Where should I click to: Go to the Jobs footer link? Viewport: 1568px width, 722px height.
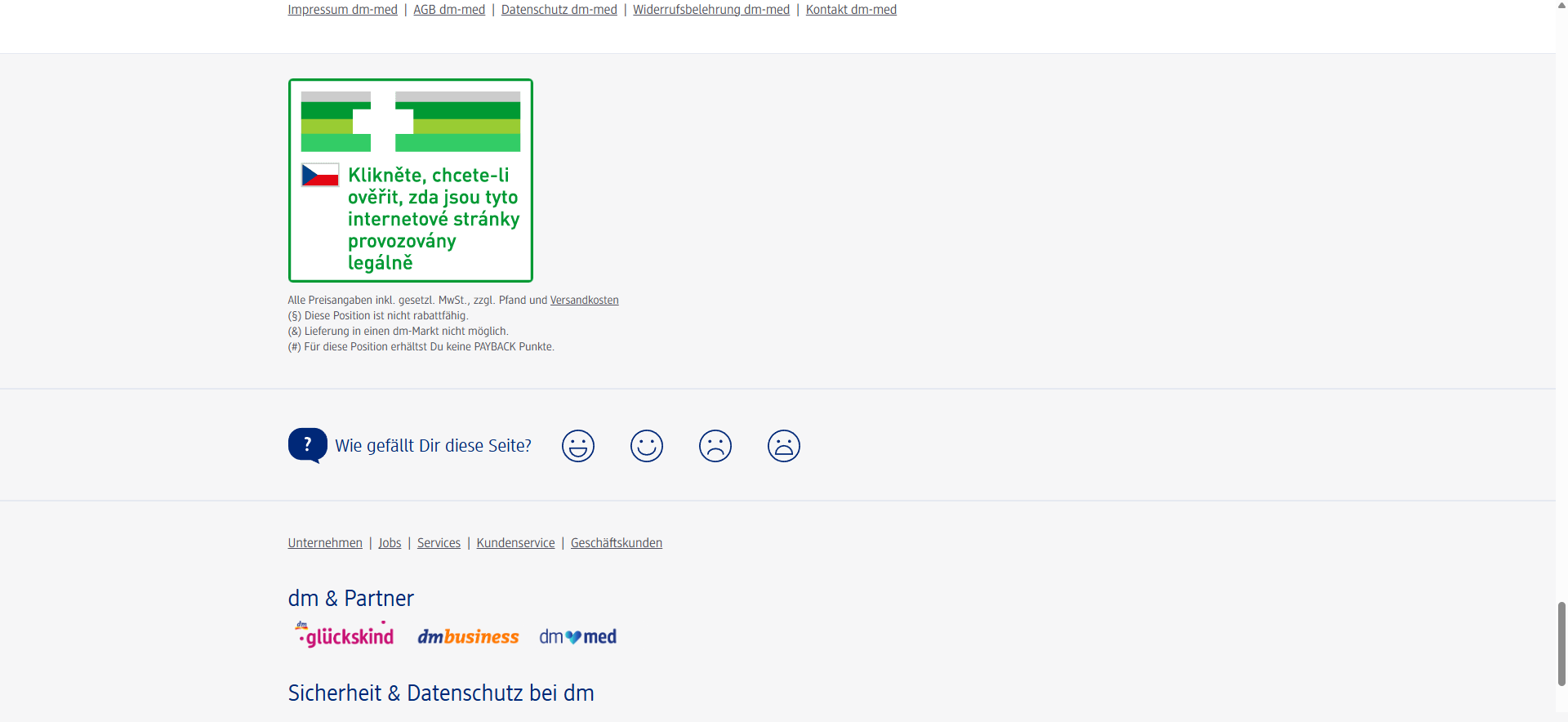click(390, 543)
